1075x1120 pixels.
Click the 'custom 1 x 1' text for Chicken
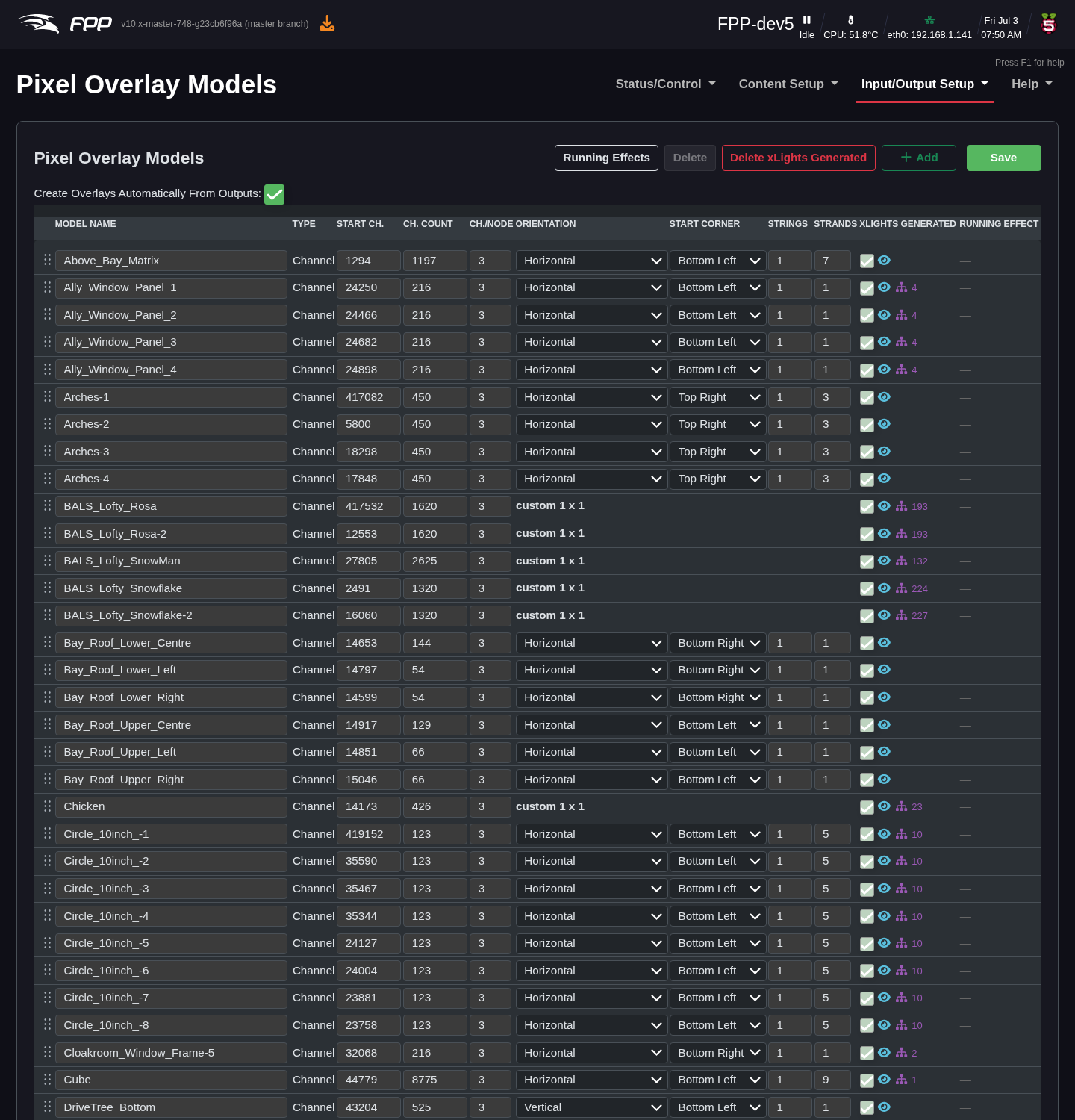point(550,806)
